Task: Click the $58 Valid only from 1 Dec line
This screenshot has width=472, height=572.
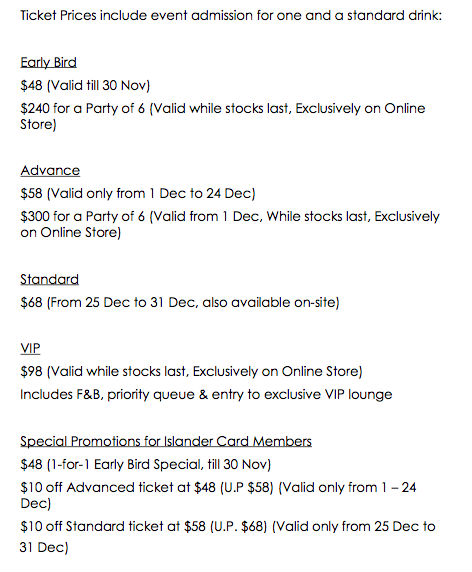Action: 138,193
